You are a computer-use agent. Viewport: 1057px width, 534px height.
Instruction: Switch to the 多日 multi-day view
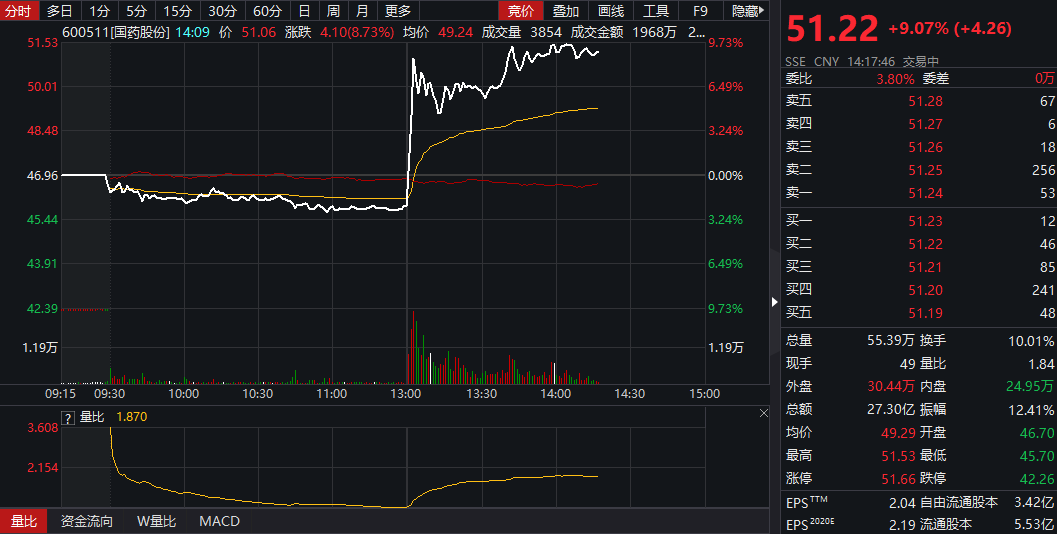pos(59,11)
